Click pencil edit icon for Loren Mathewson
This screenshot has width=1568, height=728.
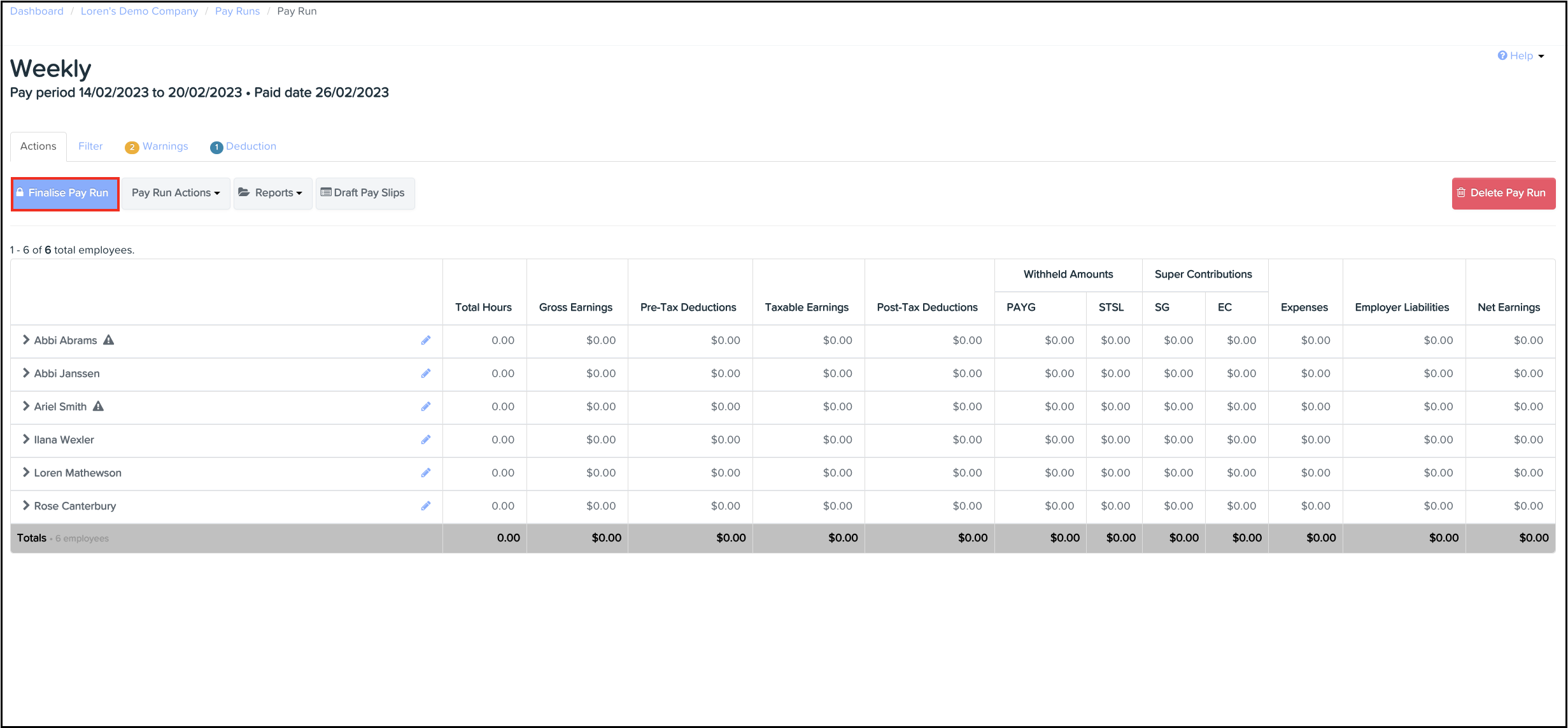tap(425, 473)
